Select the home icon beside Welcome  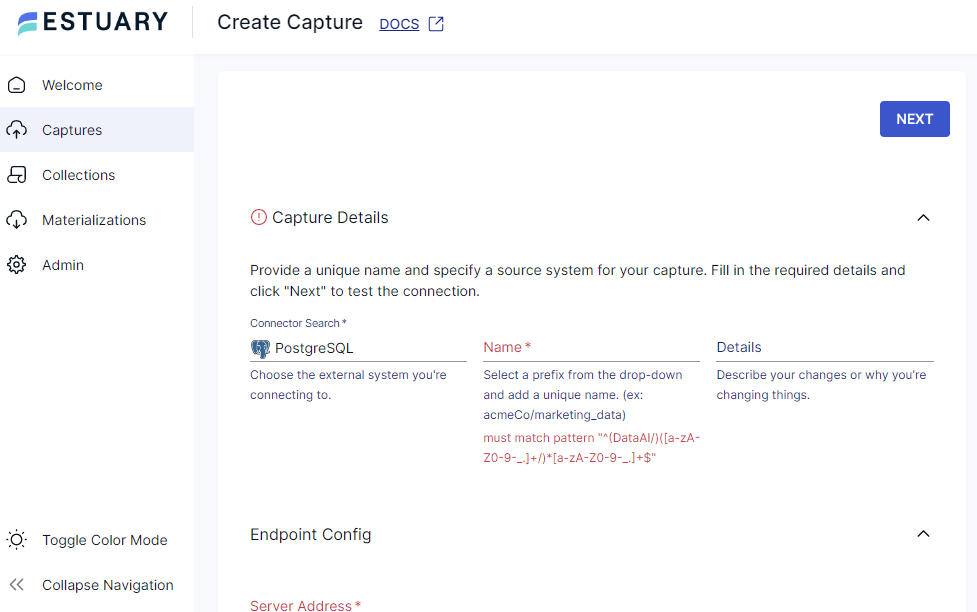coord(16,85)
